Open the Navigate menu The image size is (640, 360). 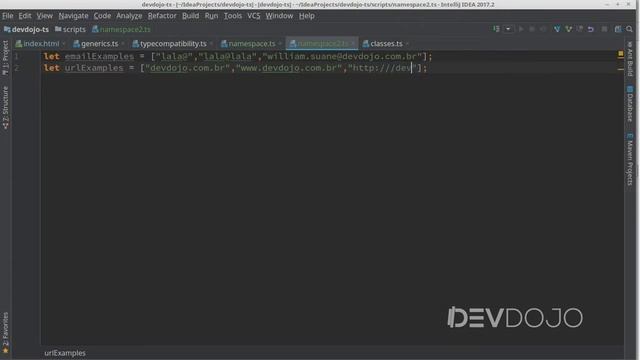point(73,16)
